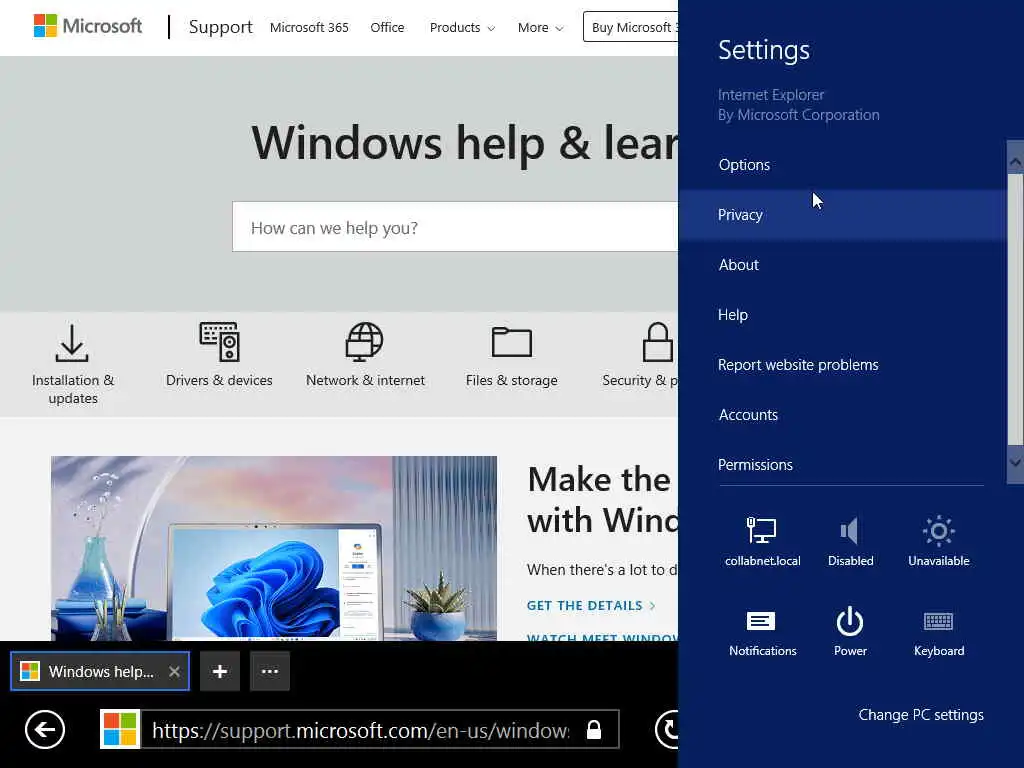The height and width of the screenshot is (768, 1024).
Task: Click the Buy Microsoft 365 button
Action: (631, 27)
